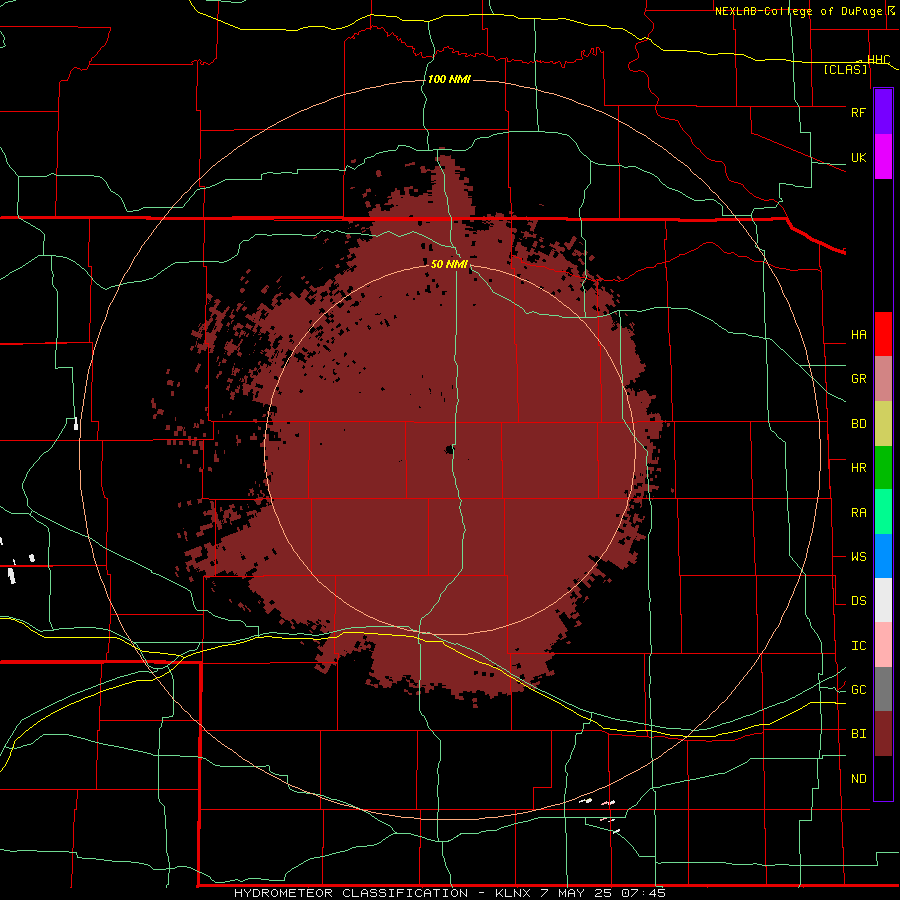Click the ND legend label

(x=858, y=778)
